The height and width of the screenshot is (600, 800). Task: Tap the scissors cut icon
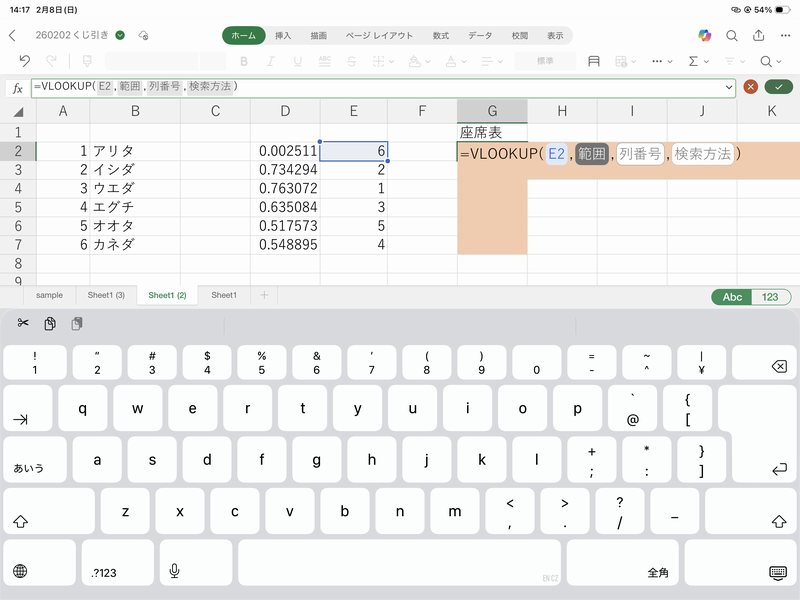click(x=23, y=323)
